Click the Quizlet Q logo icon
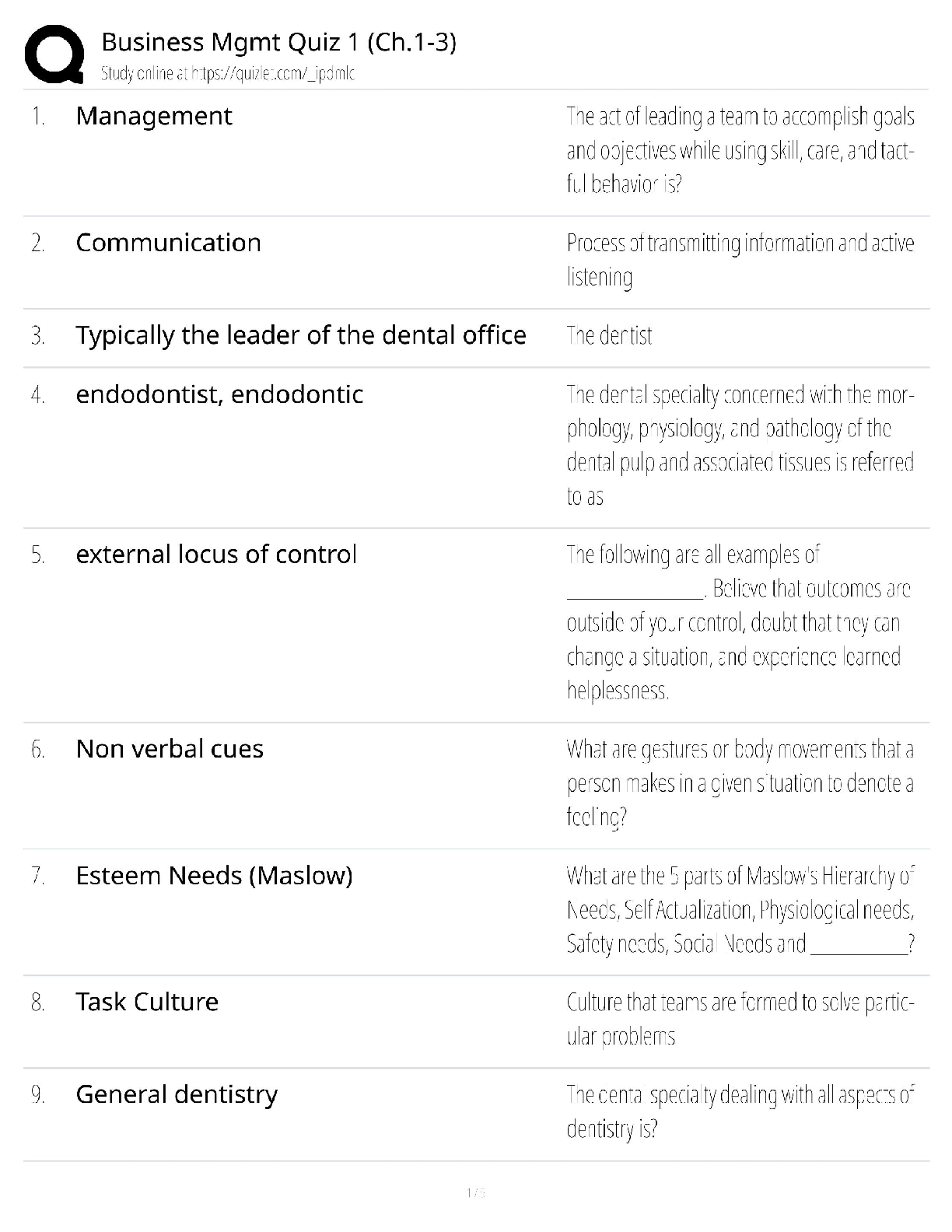The width and height of the screenshot is (952, 1232). pos(54,54)
